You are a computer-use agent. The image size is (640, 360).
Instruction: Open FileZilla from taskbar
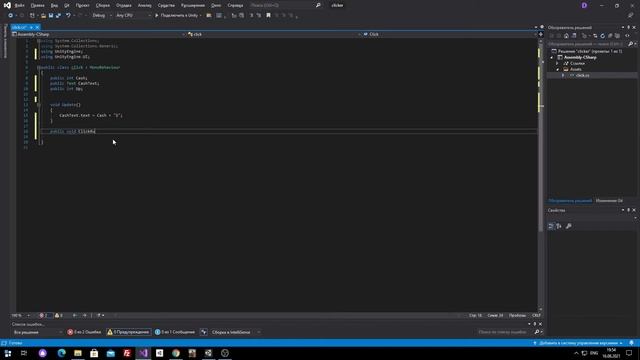pyautogui.click(x=127, y=353)
